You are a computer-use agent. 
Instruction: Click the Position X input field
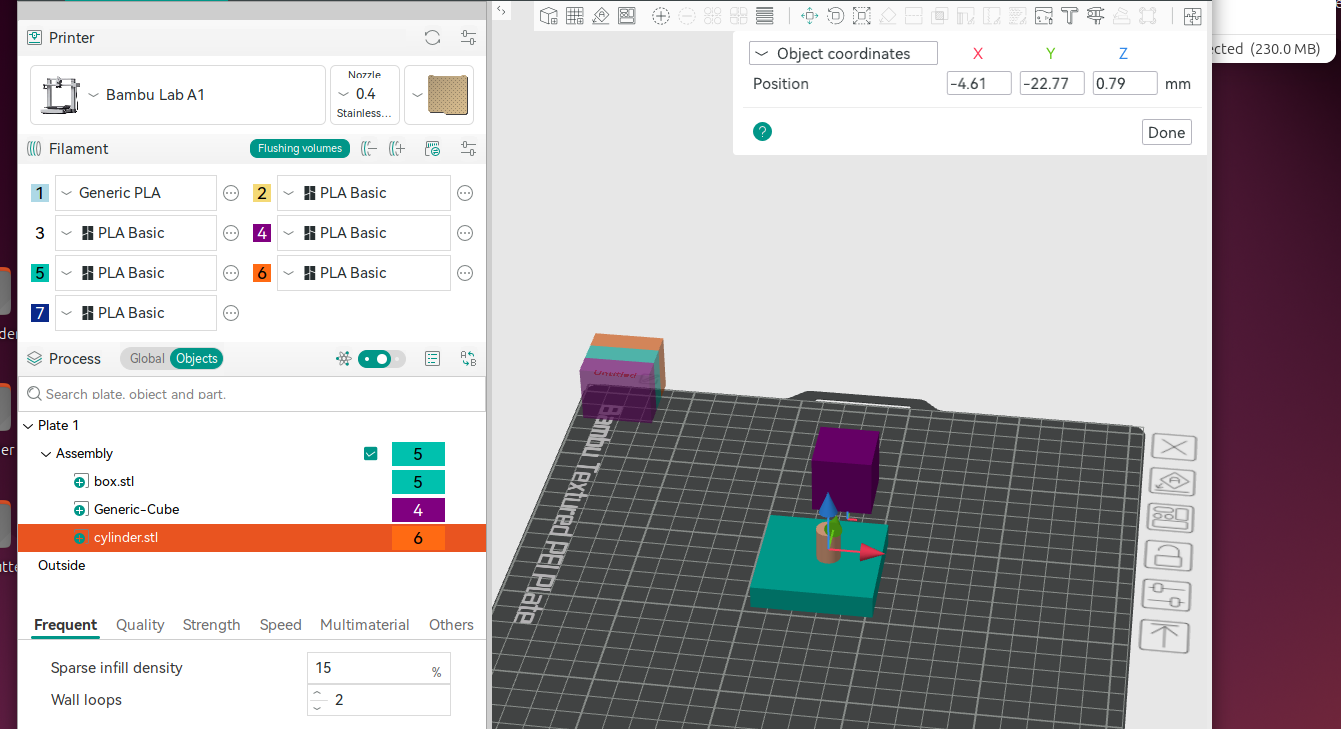[979, 84]
